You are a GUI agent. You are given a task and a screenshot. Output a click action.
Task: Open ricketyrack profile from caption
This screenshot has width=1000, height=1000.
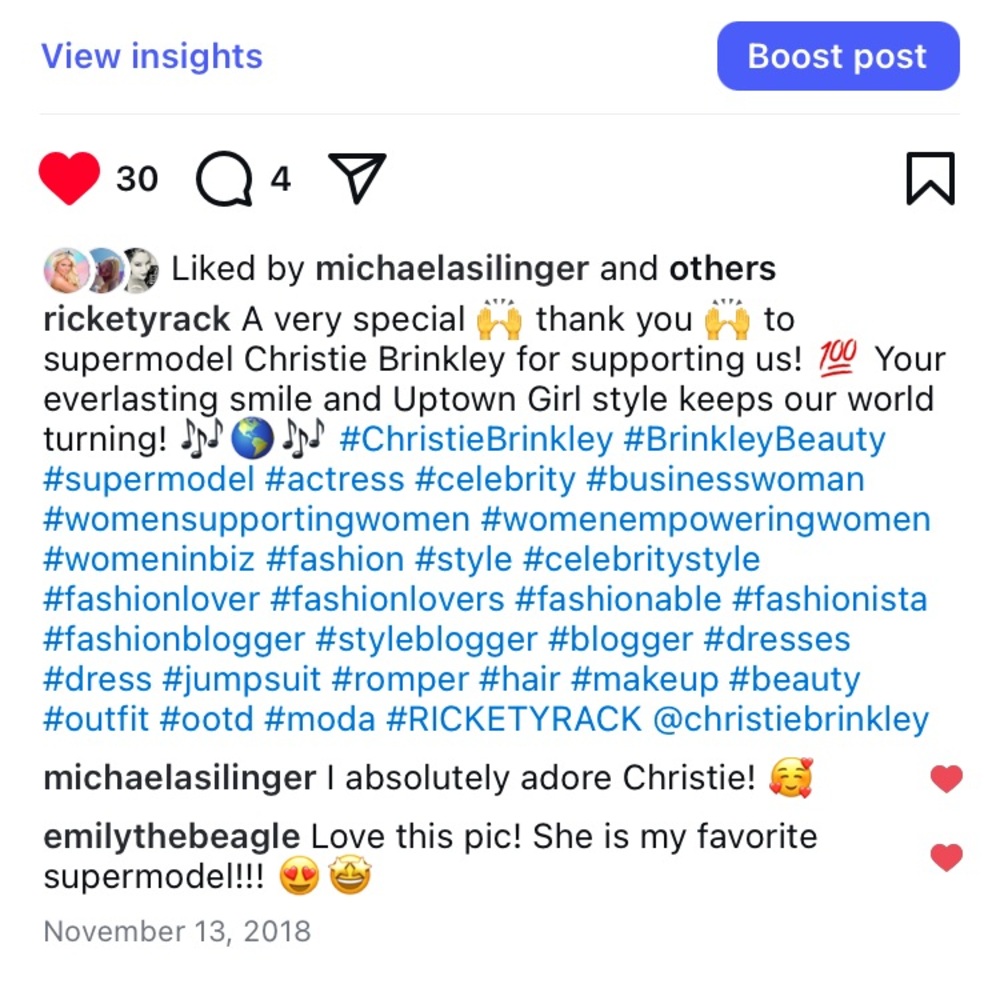coord(137,320)
